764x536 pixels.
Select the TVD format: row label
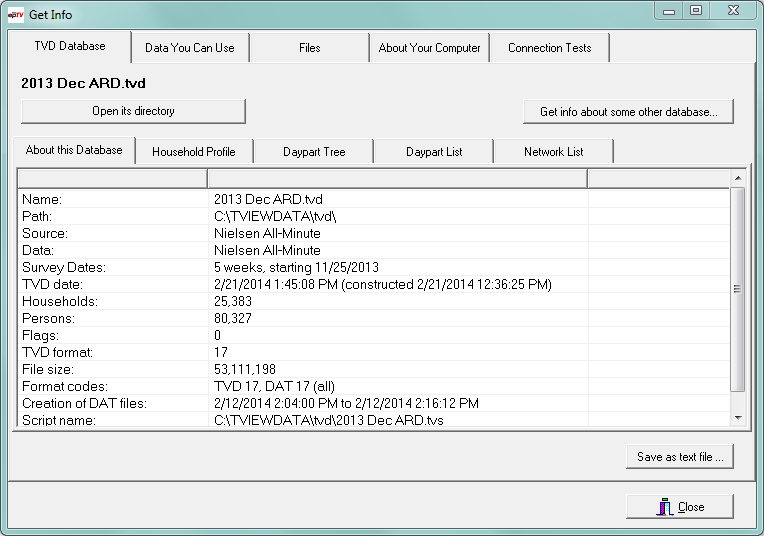(57, 352)
